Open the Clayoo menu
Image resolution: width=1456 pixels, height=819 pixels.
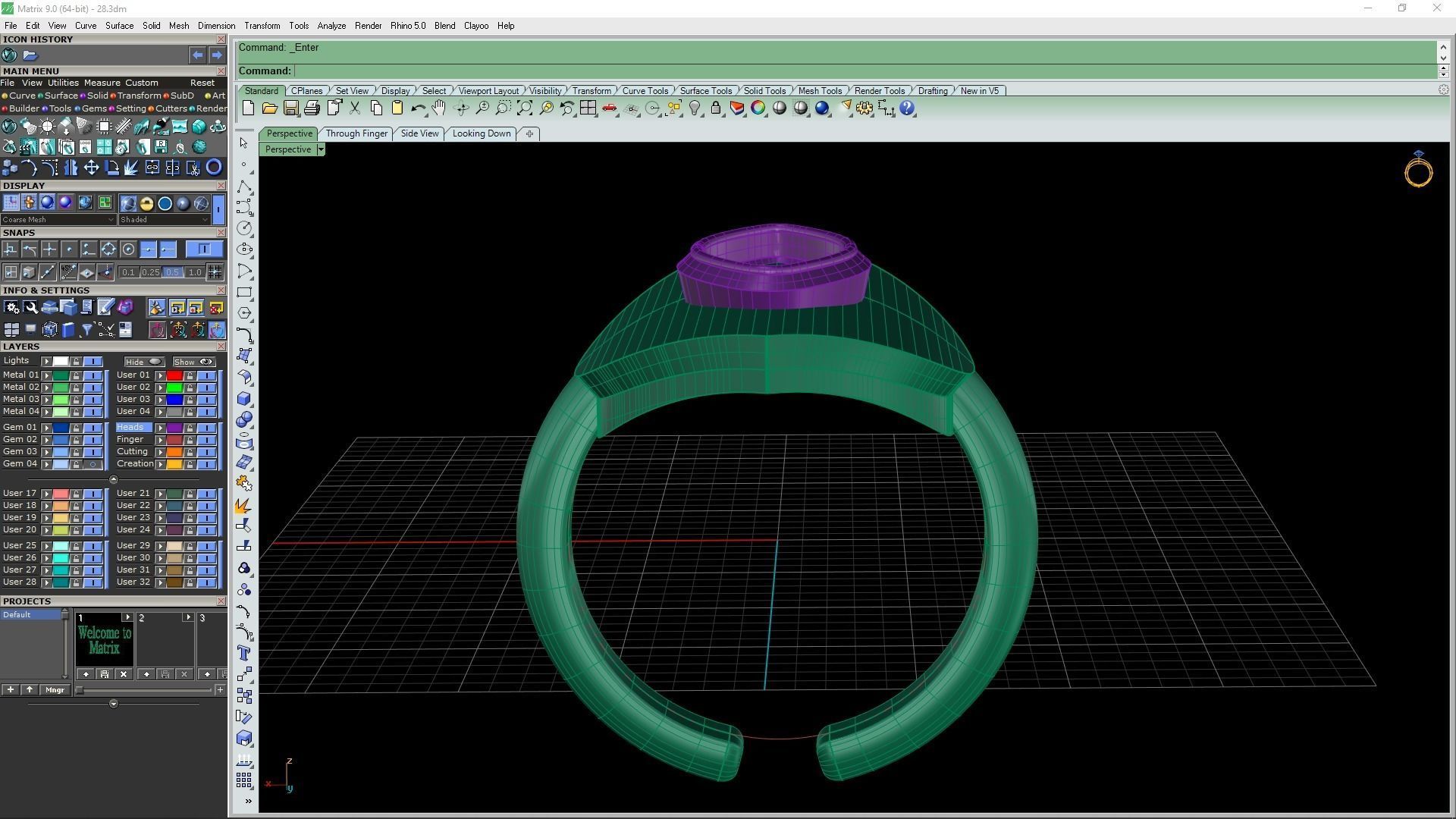(475, 26)
